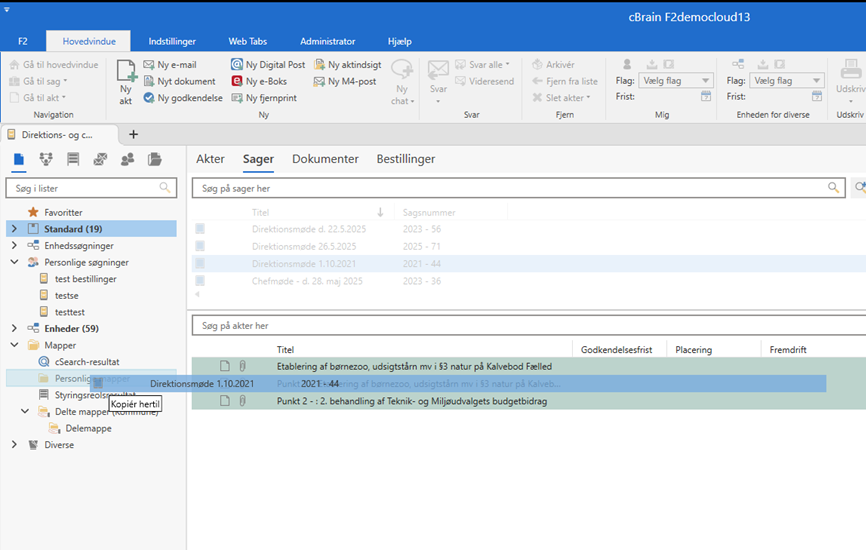The width and height of the screenshot is (866, 550).
Task: Click the Favoritter star icon
Action: 33,212
